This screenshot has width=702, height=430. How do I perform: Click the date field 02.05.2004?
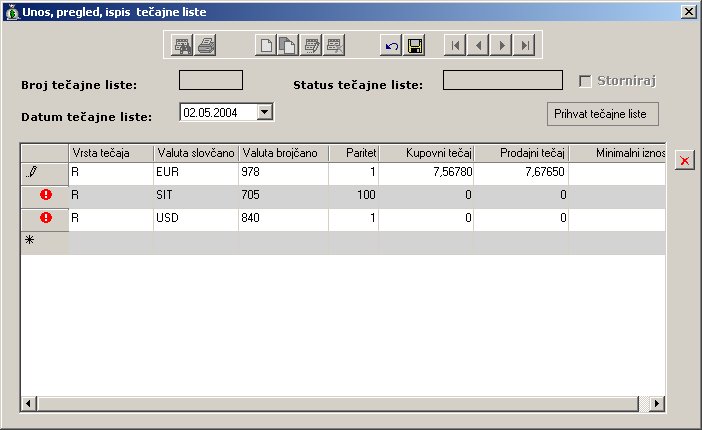(218, 112)
